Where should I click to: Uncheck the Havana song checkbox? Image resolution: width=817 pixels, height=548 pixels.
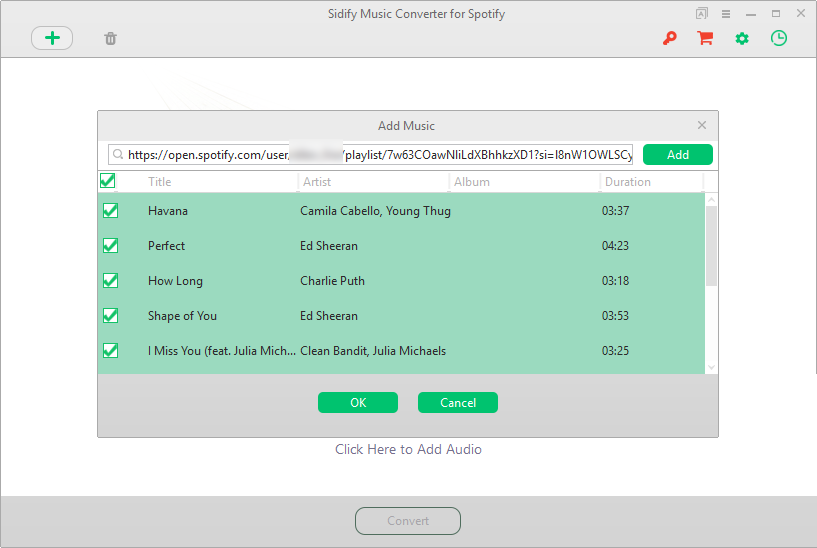pos(110,210)
